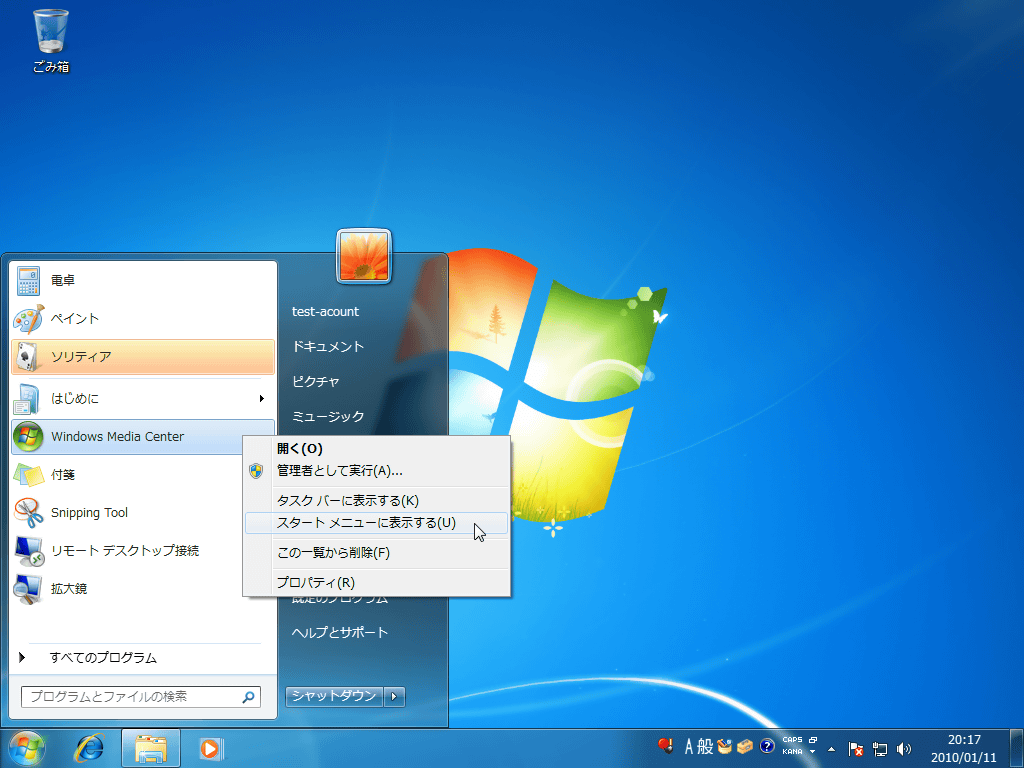Open Windows Explorer folder icon on the taskbar
This screenshot has height=768, width=1024.
[151, 748]
